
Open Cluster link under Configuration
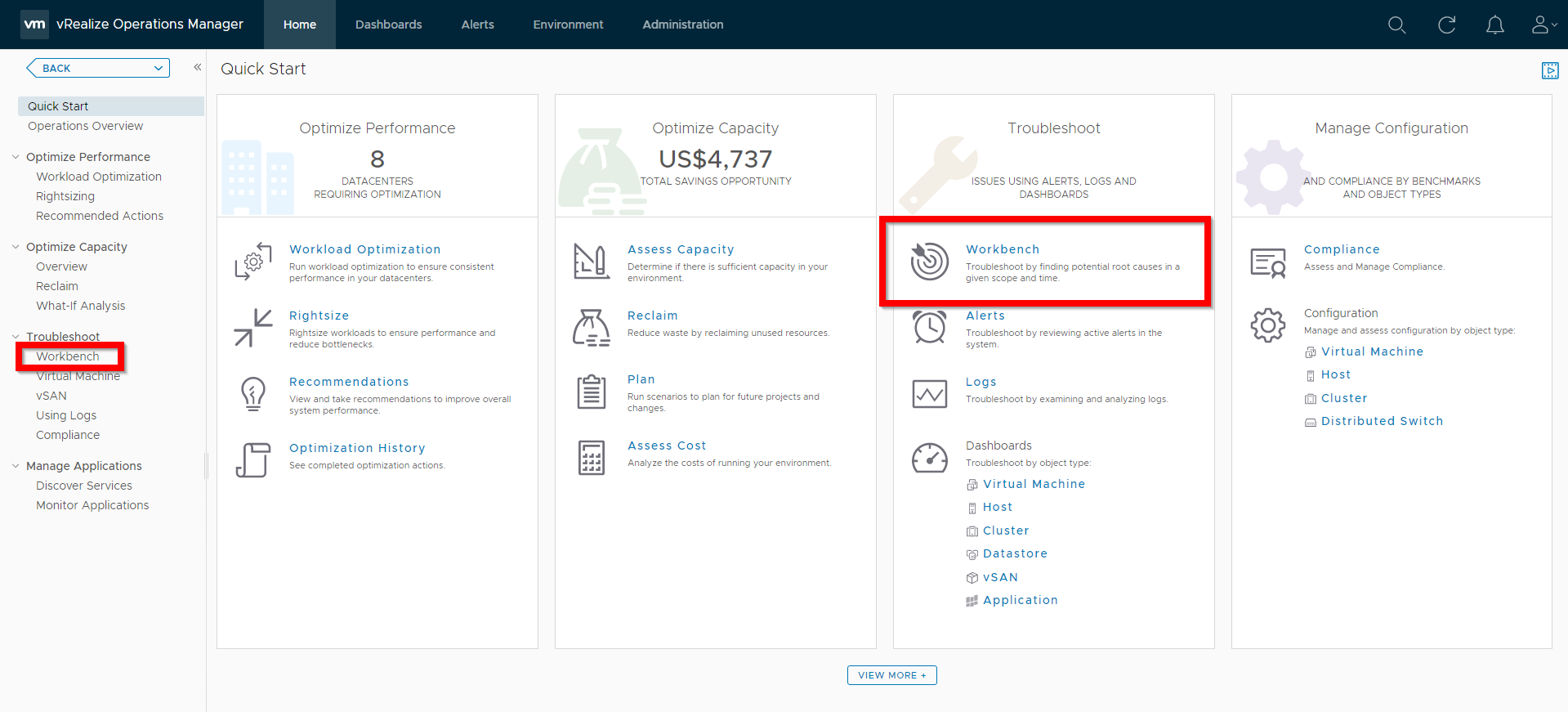tap(1344, 398)
